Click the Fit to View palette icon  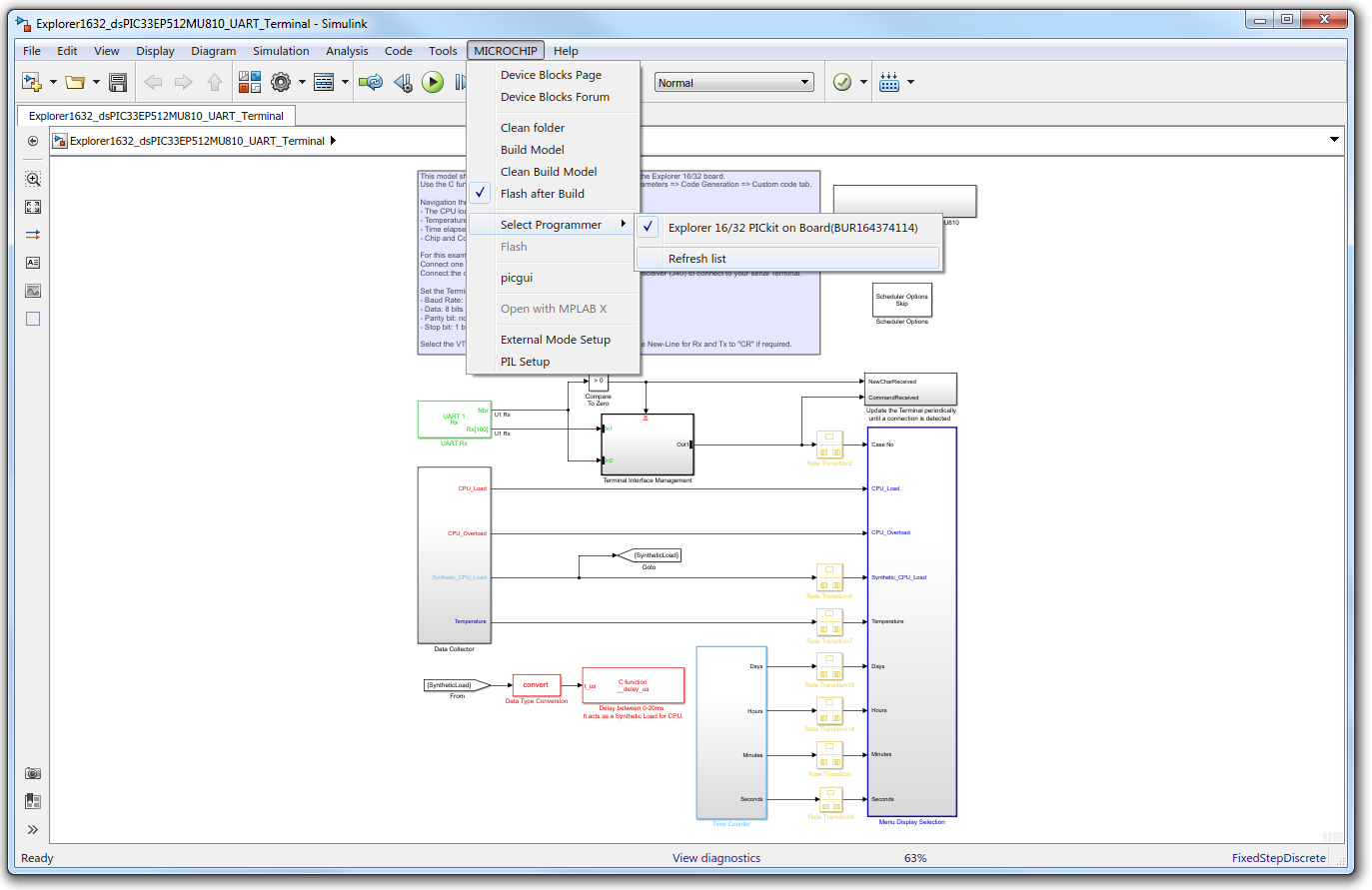tap(32, 207)
